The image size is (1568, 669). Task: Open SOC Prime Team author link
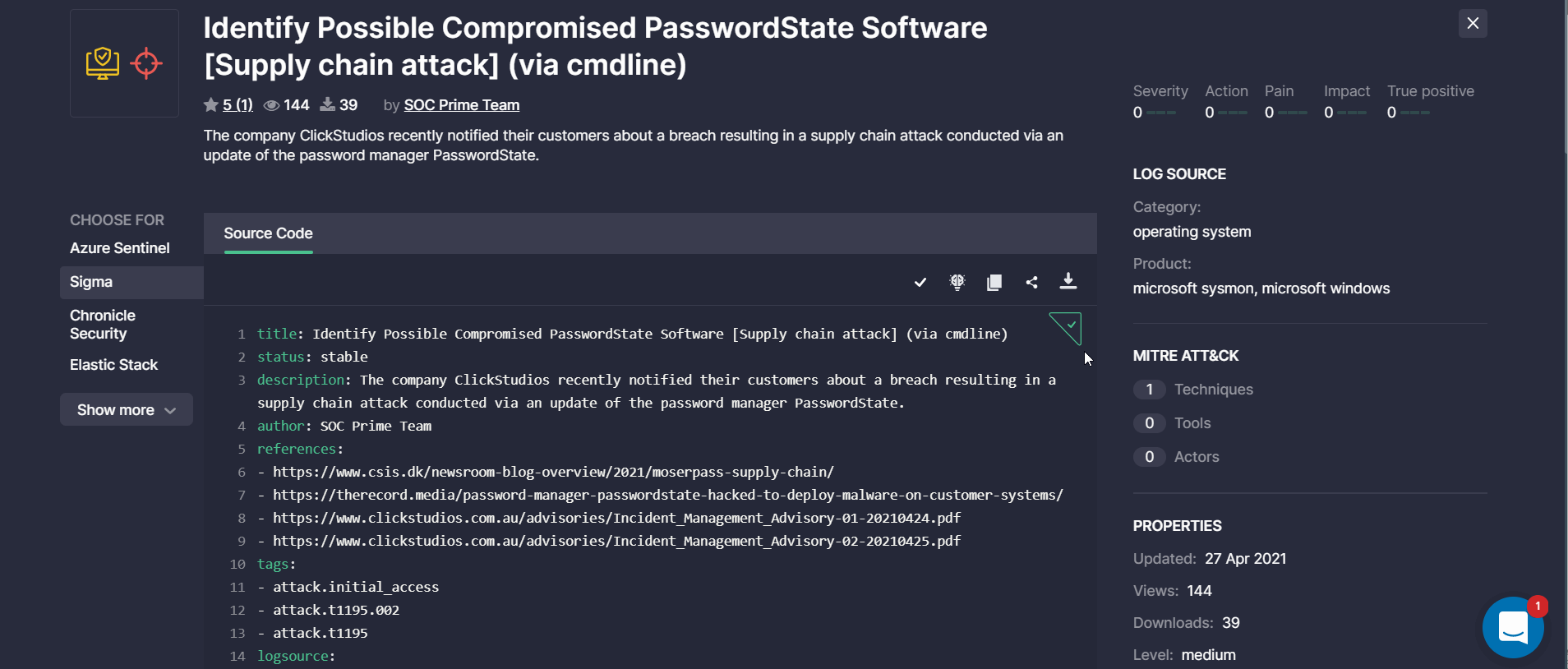coord(462,105)
